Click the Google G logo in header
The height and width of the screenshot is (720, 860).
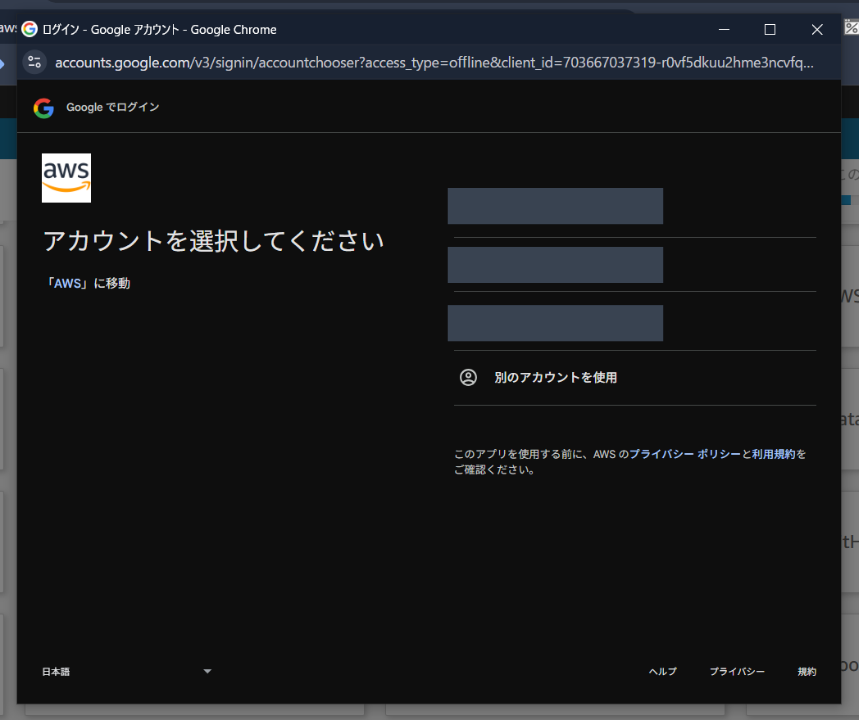point(44,108)
